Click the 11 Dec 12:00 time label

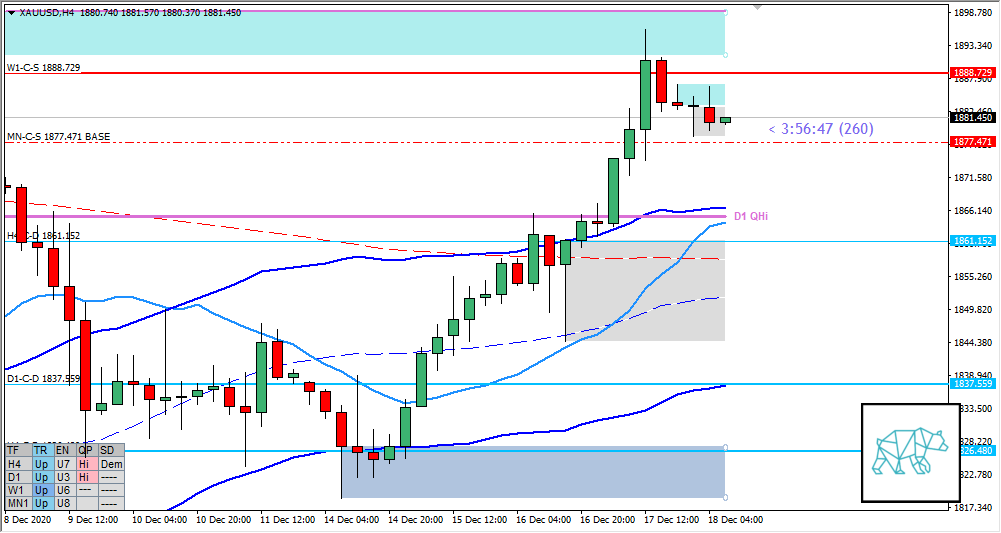[x=287, y=520]
